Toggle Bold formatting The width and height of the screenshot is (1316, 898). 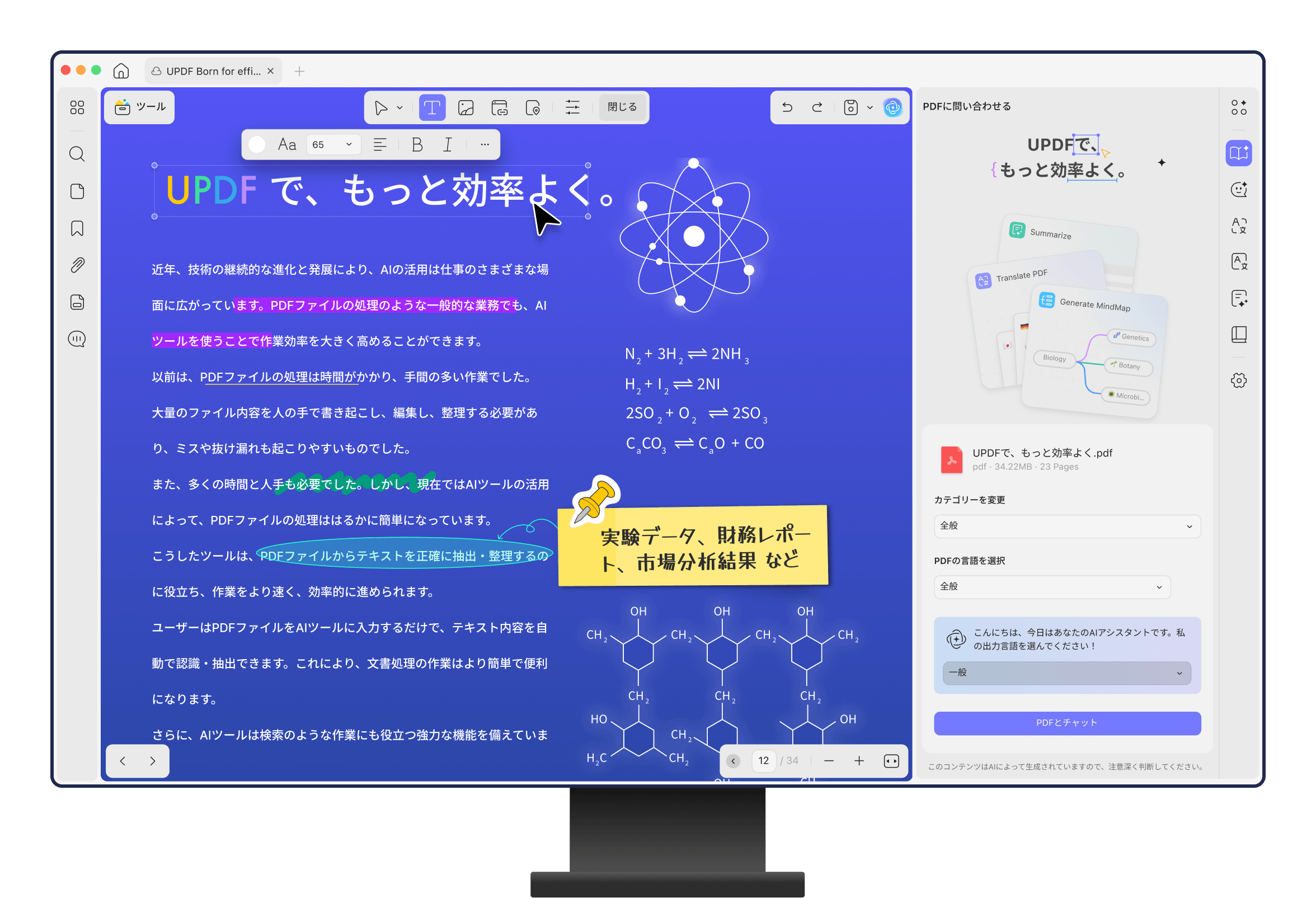click(417, 145)
